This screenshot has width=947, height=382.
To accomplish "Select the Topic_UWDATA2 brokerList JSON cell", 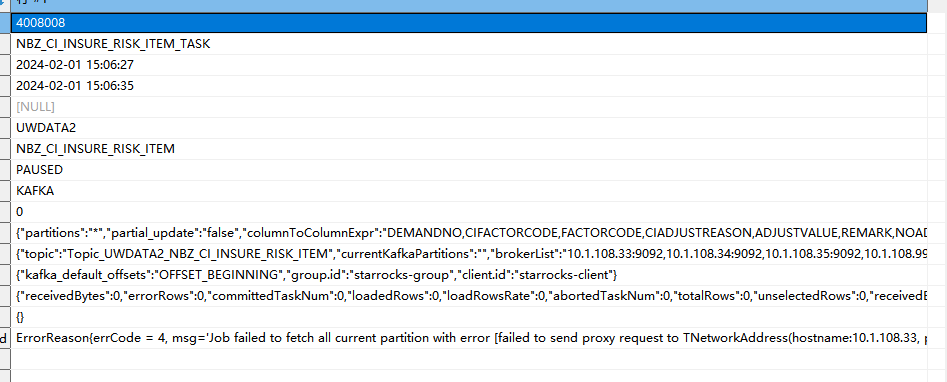I will tap(469, 254).
